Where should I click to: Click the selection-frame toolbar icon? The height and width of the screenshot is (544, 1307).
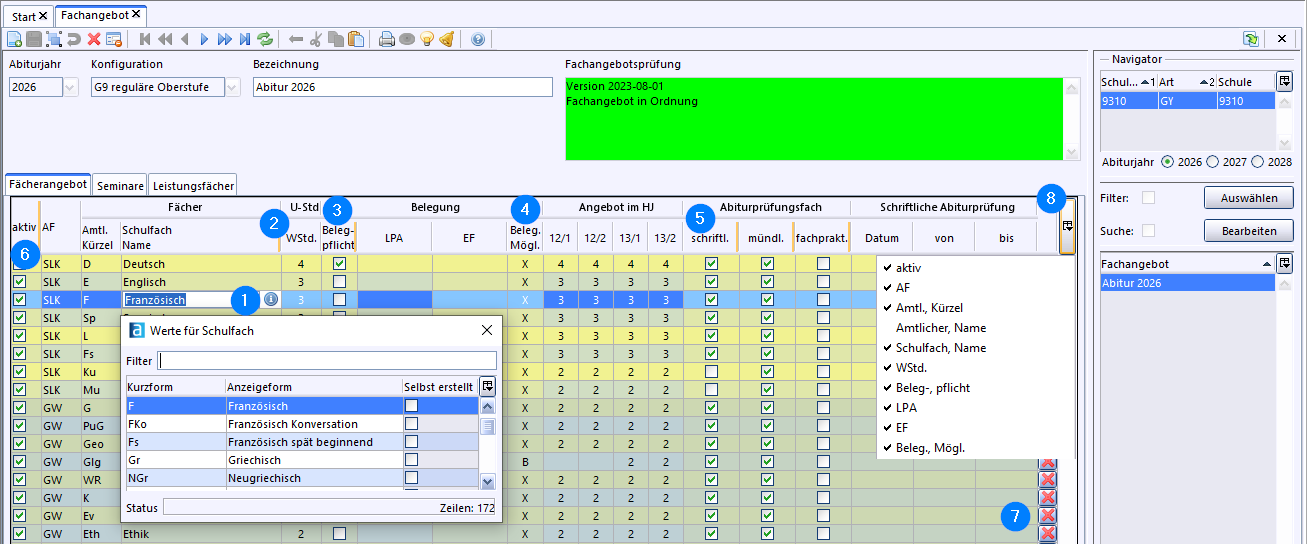(x=53, y=39)
